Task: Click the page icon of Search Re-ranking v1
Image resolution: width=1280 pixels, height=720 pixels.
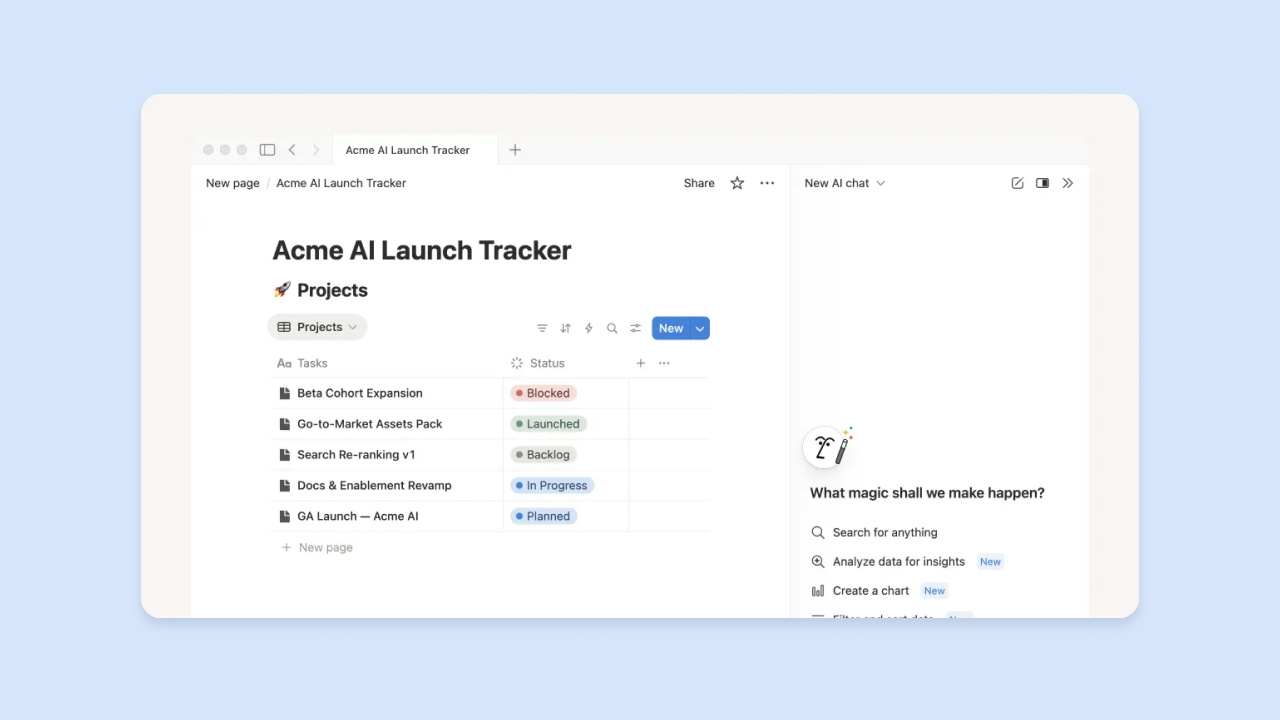Action: coord(285,455)
